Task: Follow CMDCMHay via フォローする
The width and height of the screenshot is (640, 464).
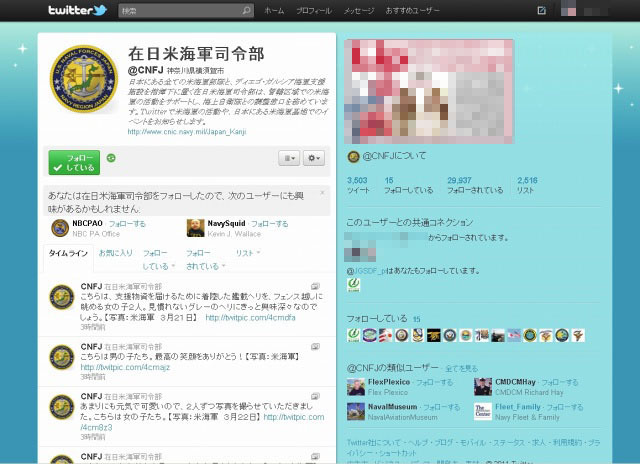Action: 560,382
